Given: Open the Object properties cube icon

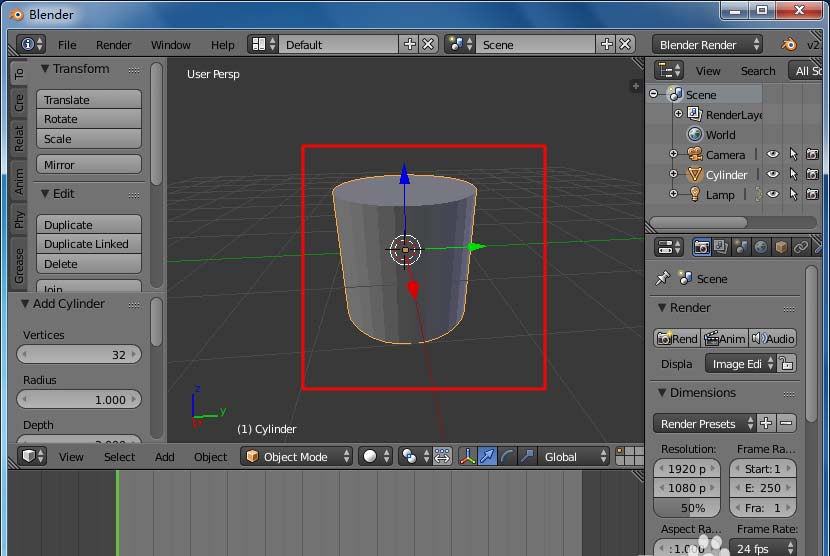Looking at the screenshot, I should click(x=781, y=247).
